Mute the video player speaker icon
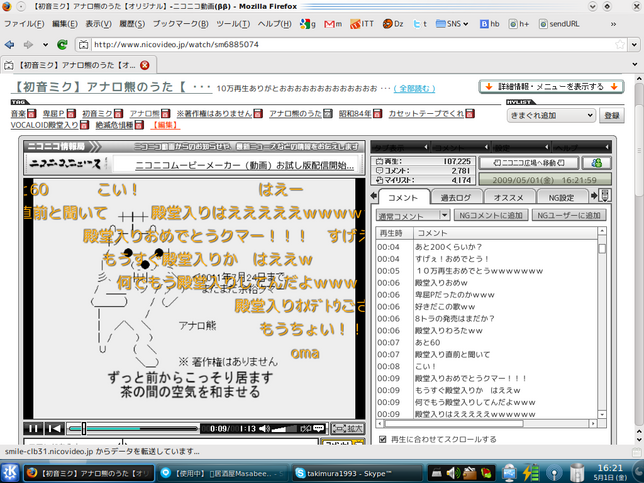The height and width of the screenshot is (483, 644). pos(265,428)
